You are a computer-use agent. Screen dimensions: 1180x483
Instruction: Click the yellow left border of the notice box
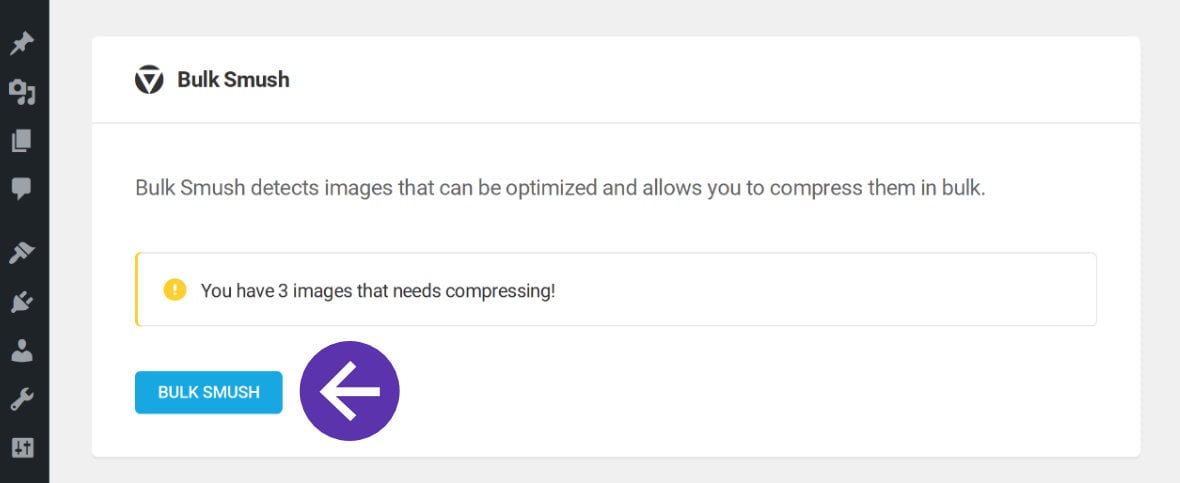pos(137,290)
